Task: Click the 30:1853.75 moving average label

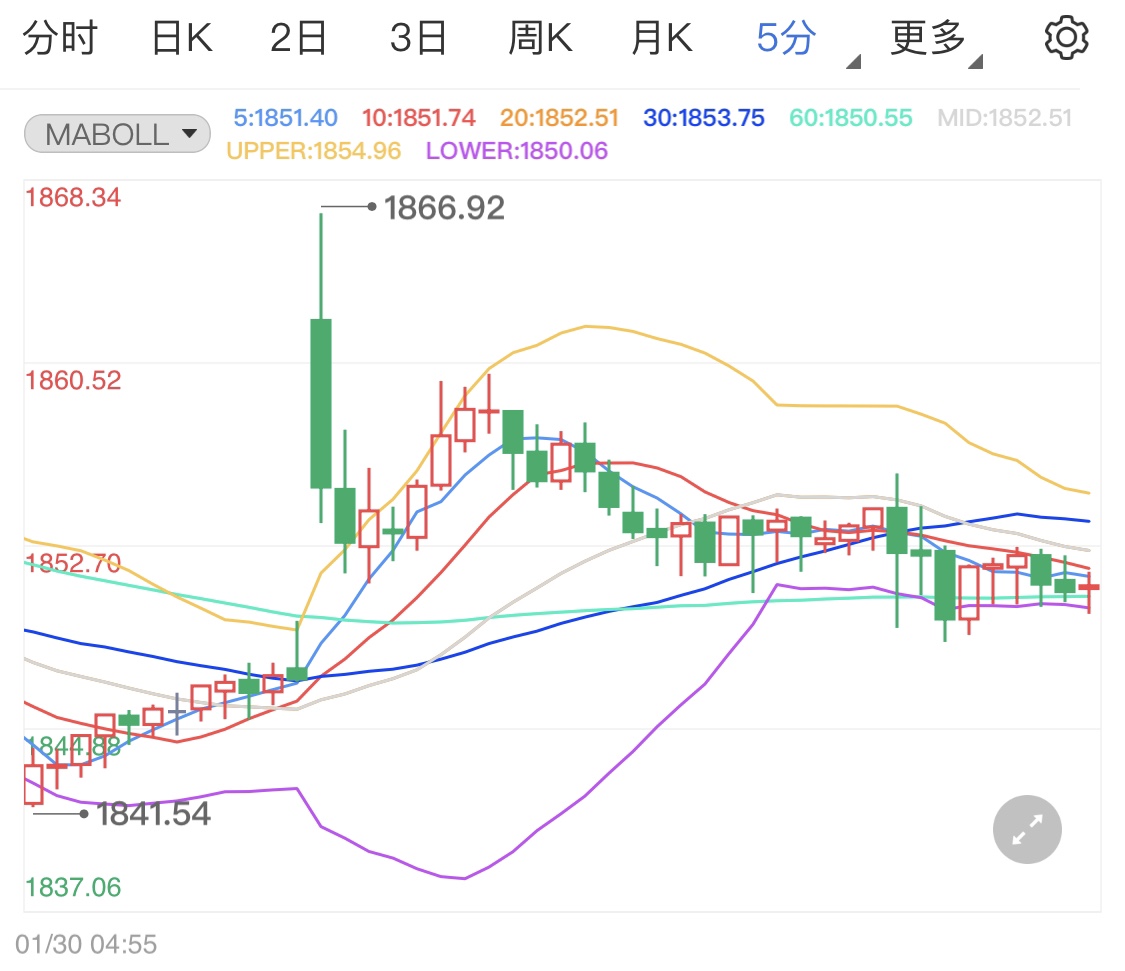Action: click(704, 118)
